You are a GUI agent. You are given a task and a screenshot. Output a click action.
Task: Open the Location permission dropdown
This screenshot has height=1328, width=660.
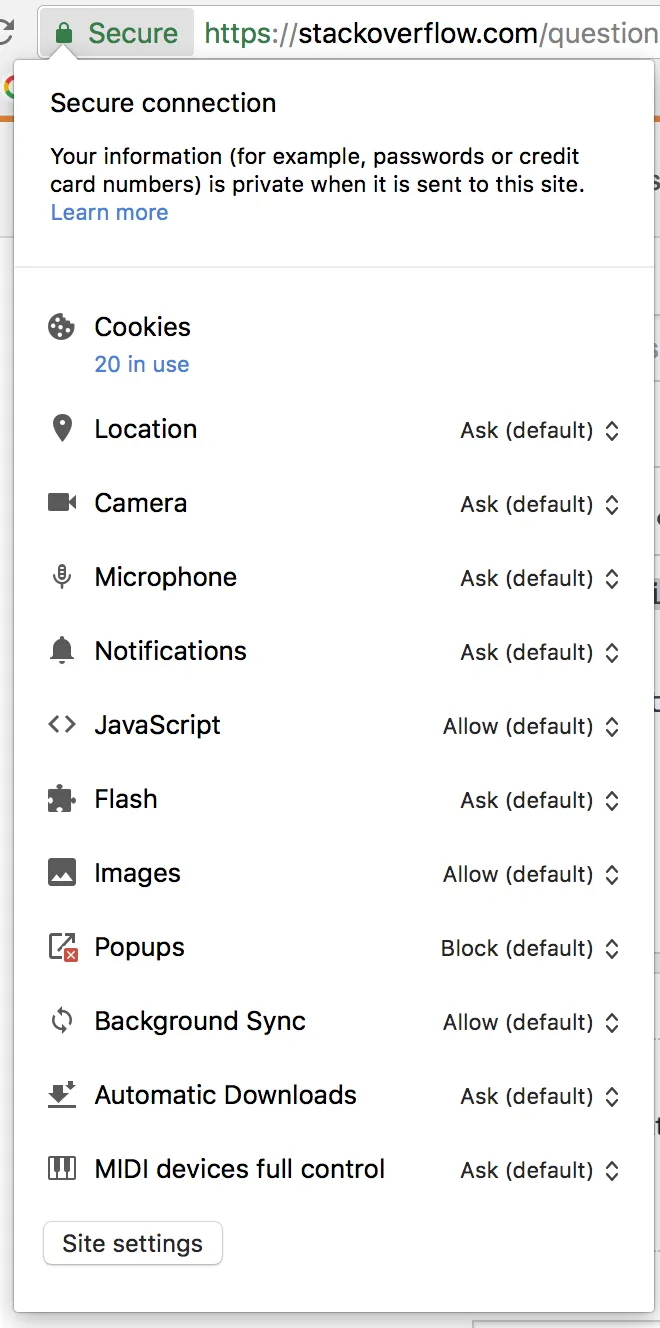coord(540,431)
